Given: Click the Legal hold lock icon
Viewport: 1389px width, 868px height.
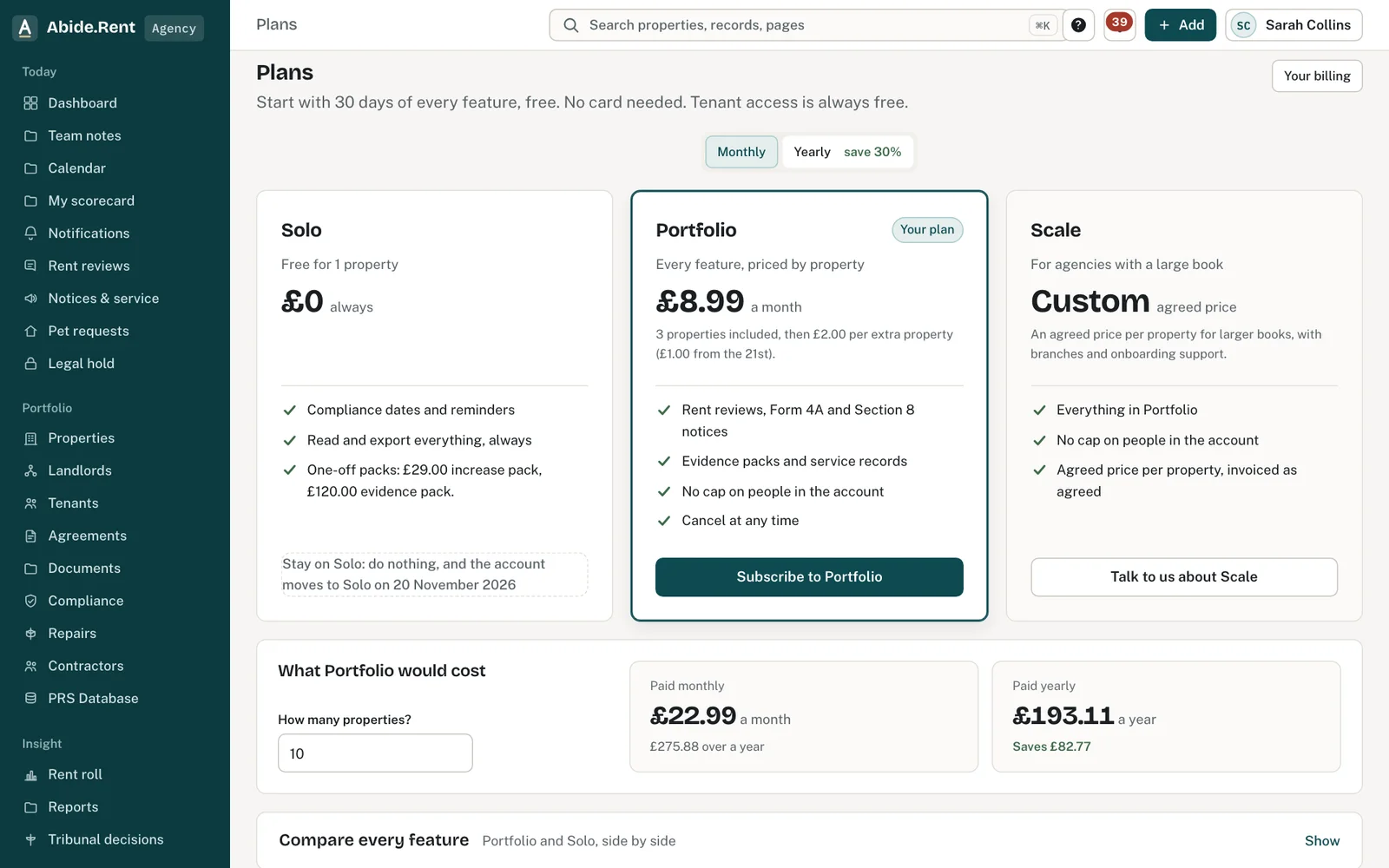Looking at the screenshot, I should tap(31, 364).
